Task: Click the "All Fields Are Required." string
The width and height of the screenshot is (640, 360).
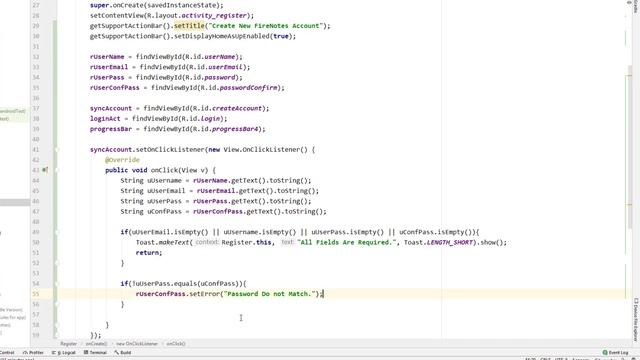Action: tap(347, 242)
